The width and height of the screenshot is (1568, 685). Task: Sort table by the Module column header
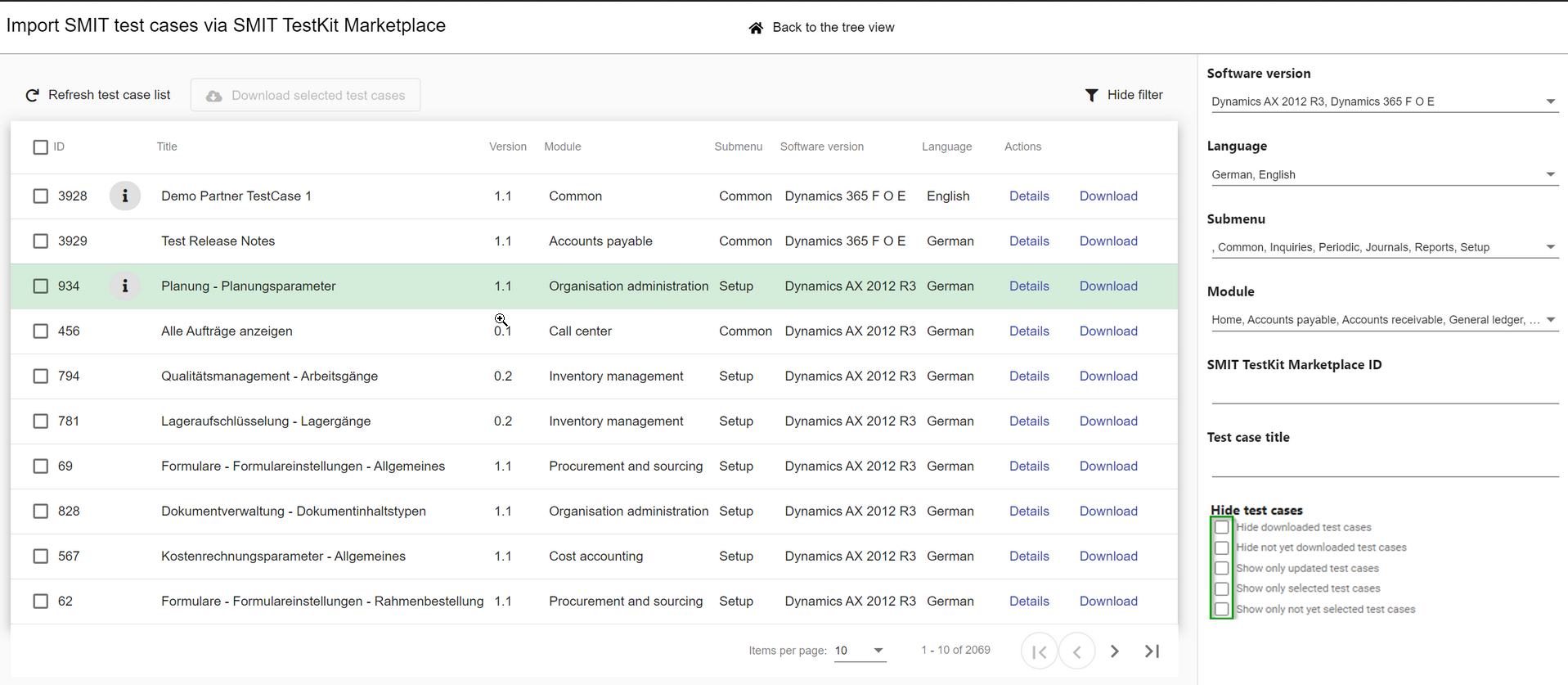[x=563, y=146]
